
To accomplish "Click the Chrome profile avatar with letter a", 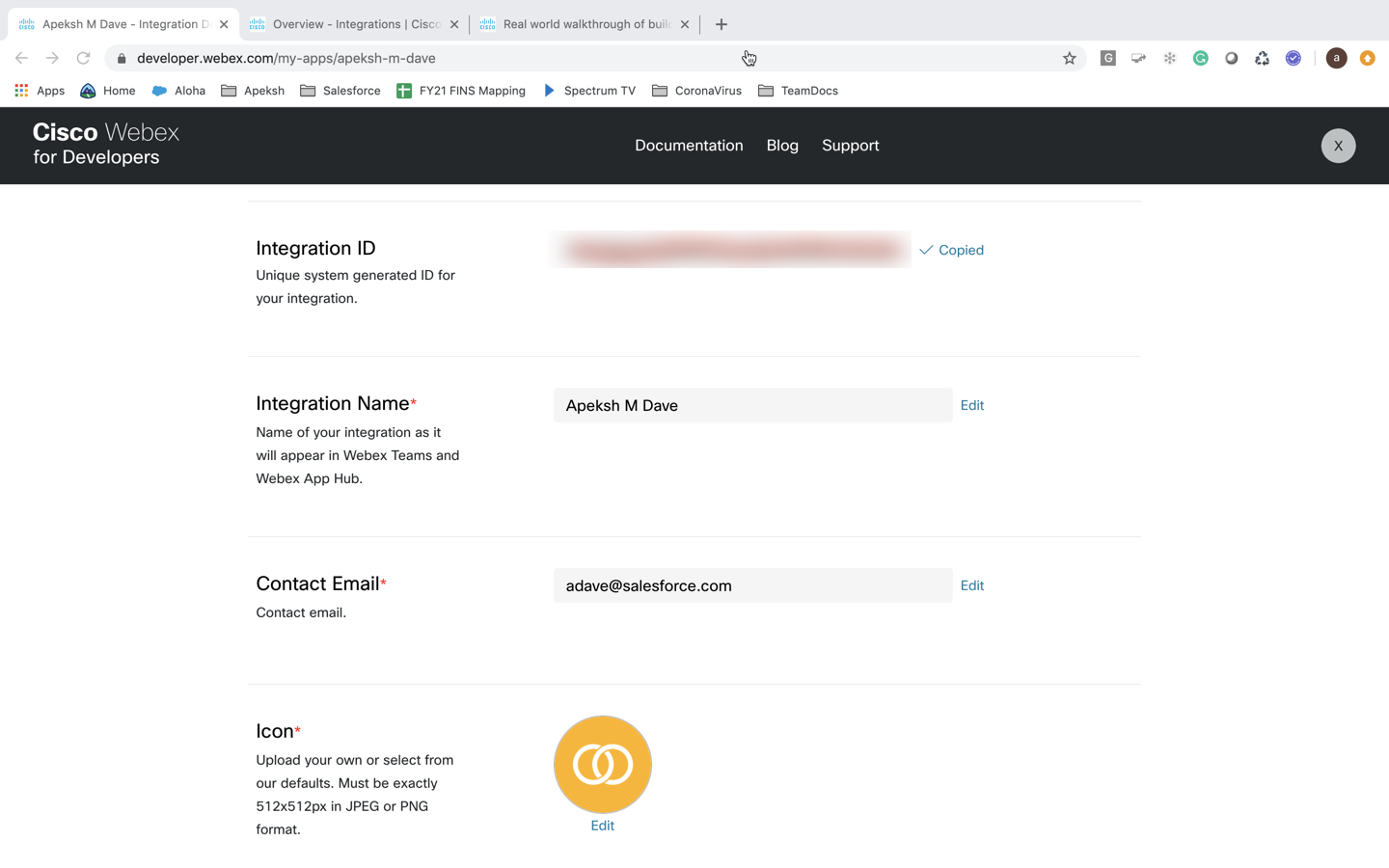I will [1336, 58].
